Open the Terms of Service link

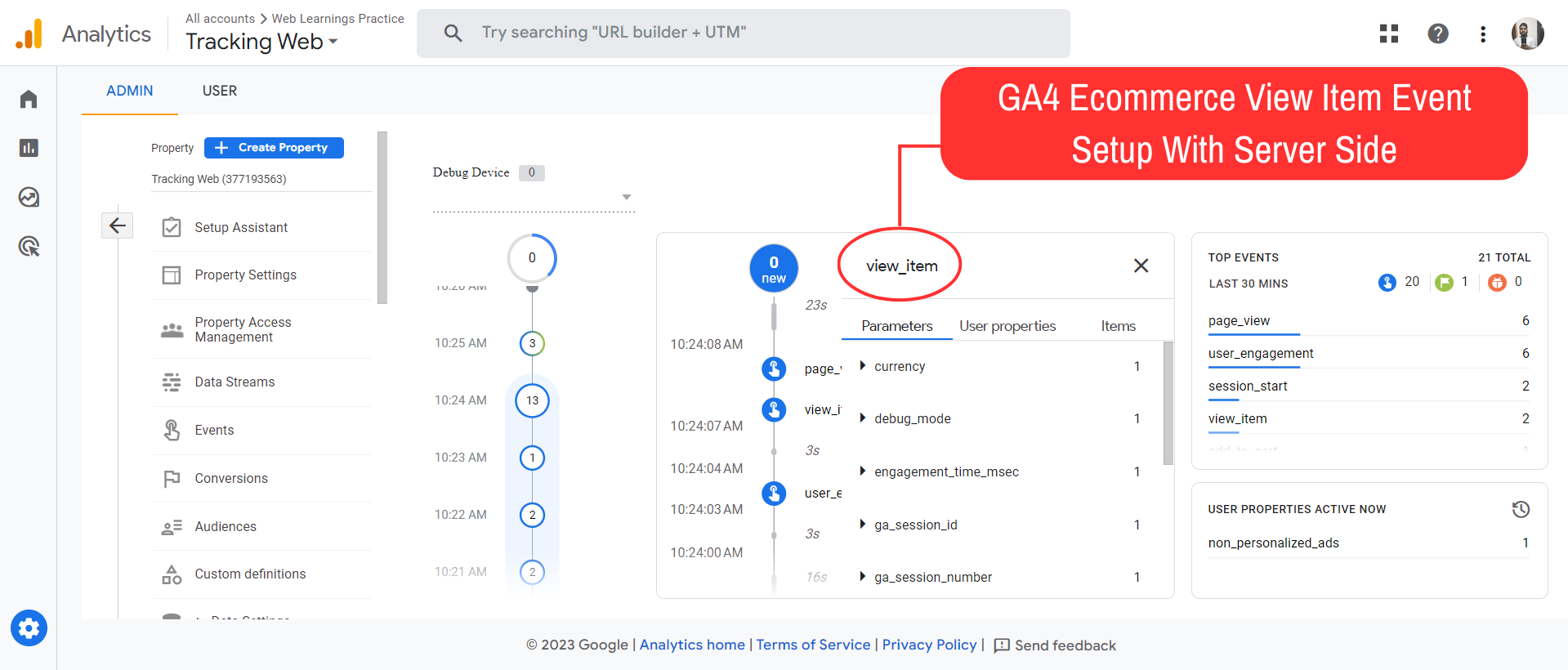813,645
